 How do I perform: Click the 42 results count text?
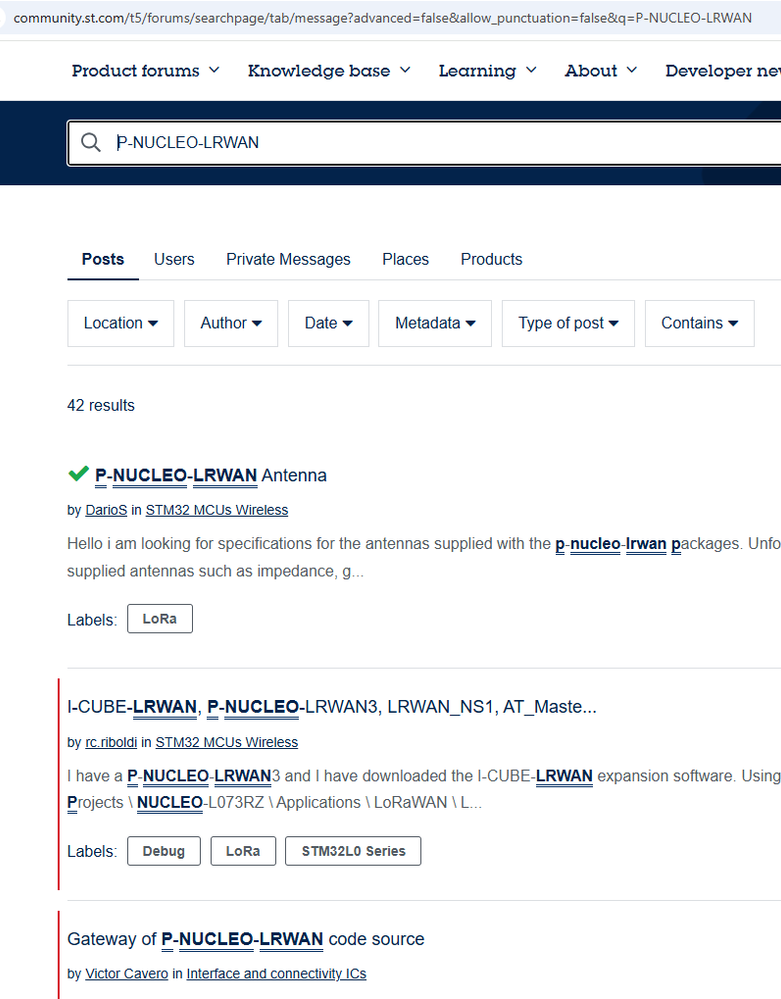101,405
